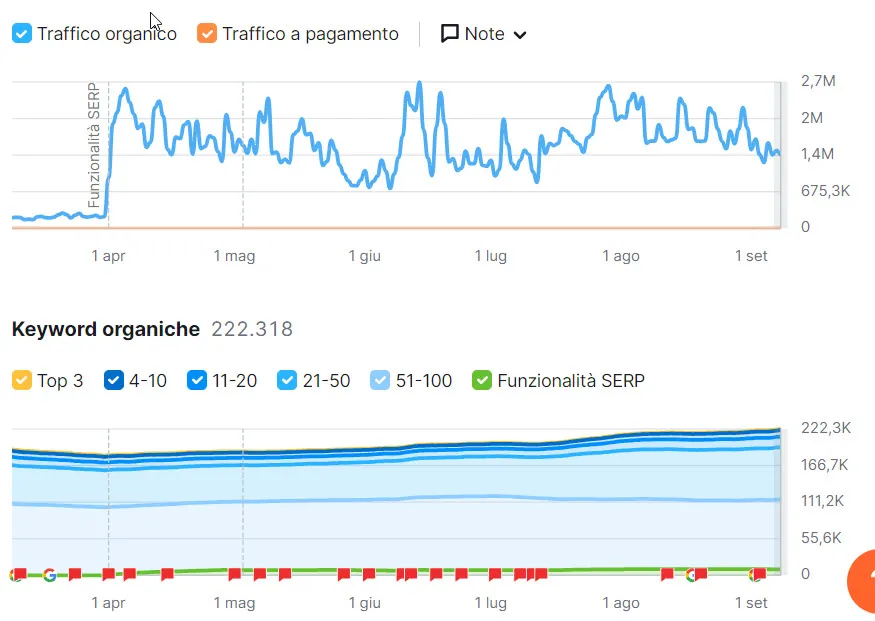Toggle the green Funzionalità SERP checkbox

[482, 381]
